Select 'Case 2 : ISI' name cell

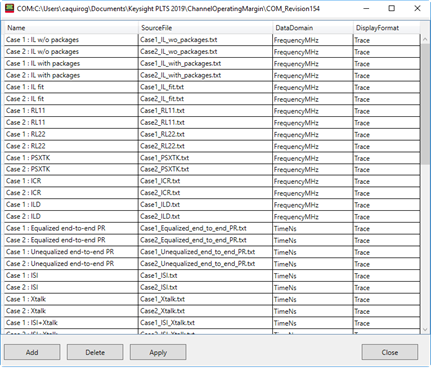tap(71, 287)
